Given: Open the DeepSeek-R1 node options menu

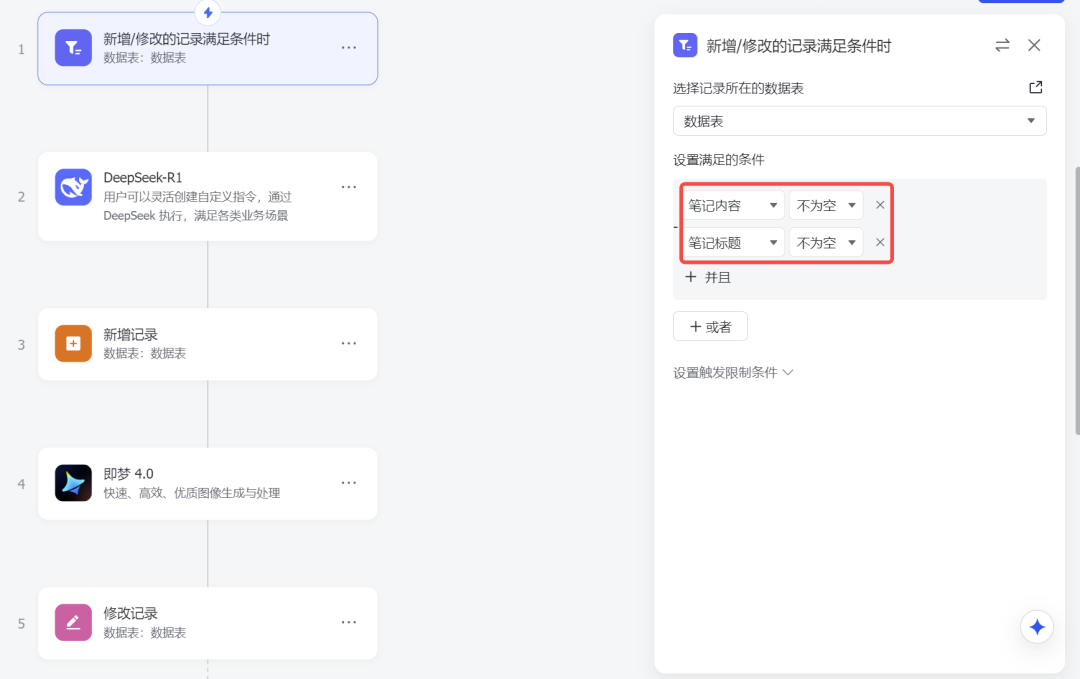Looking at the screenshot, I should [x=348, y=186].
